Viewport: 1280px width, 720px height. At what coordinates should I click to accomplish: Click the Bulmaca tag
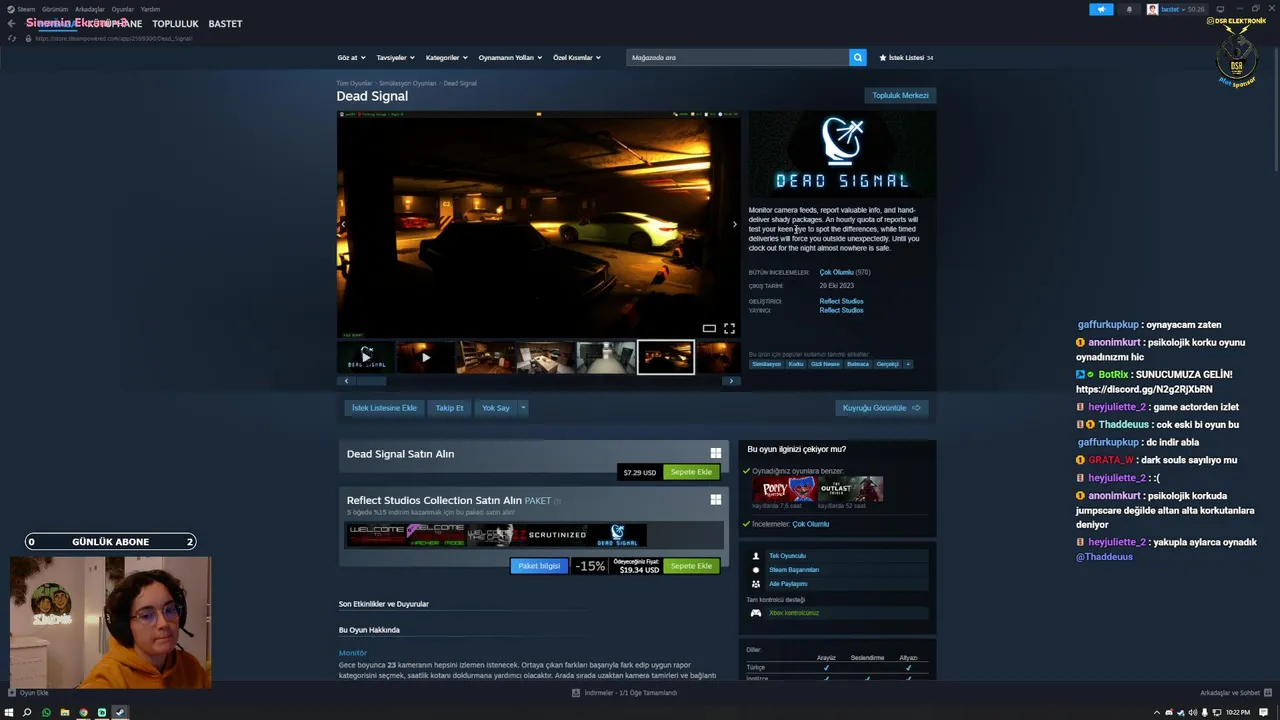858,364
